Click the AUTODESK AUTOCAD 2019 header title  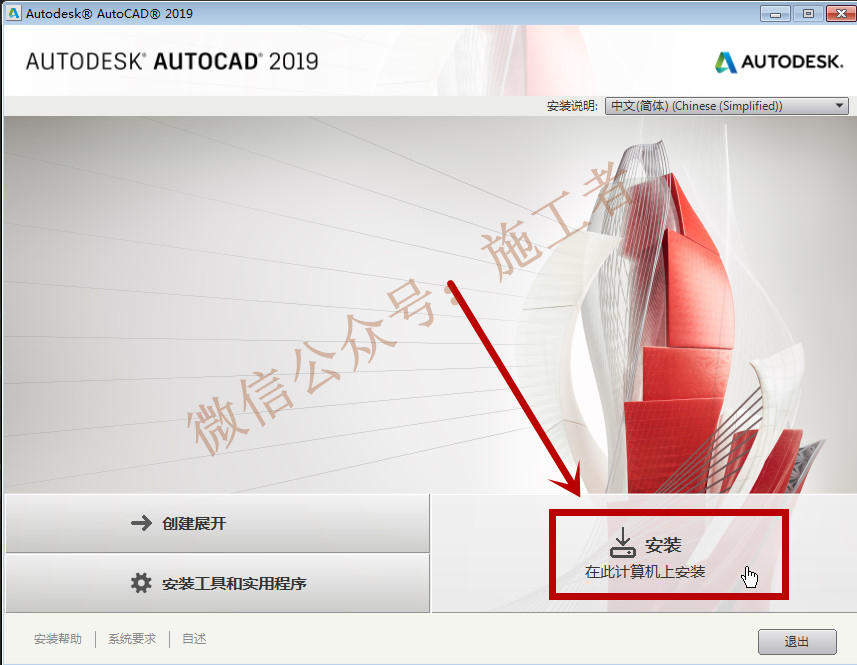[172, 61]
